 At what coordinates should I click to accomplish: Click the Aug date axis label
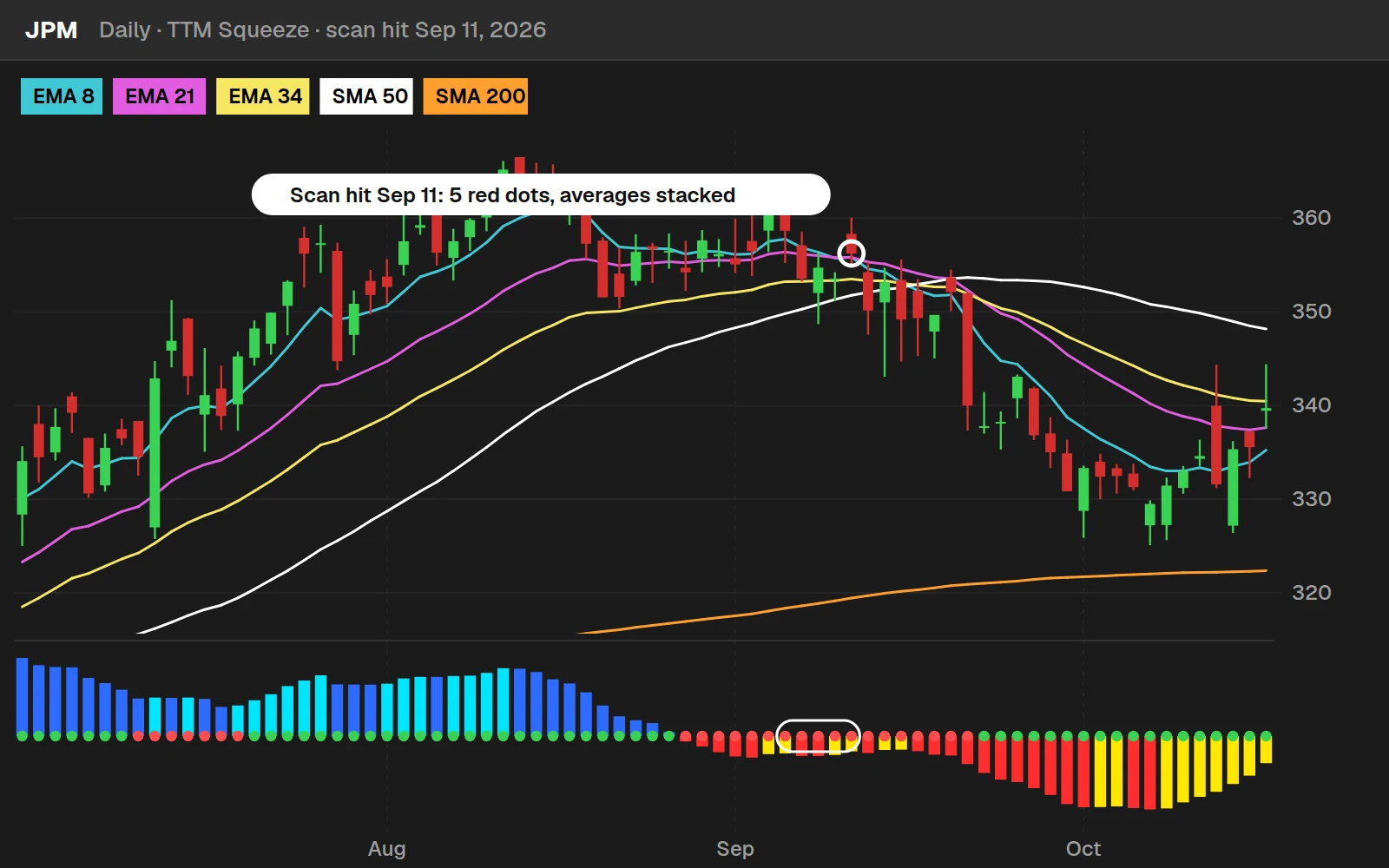point(386,849)
